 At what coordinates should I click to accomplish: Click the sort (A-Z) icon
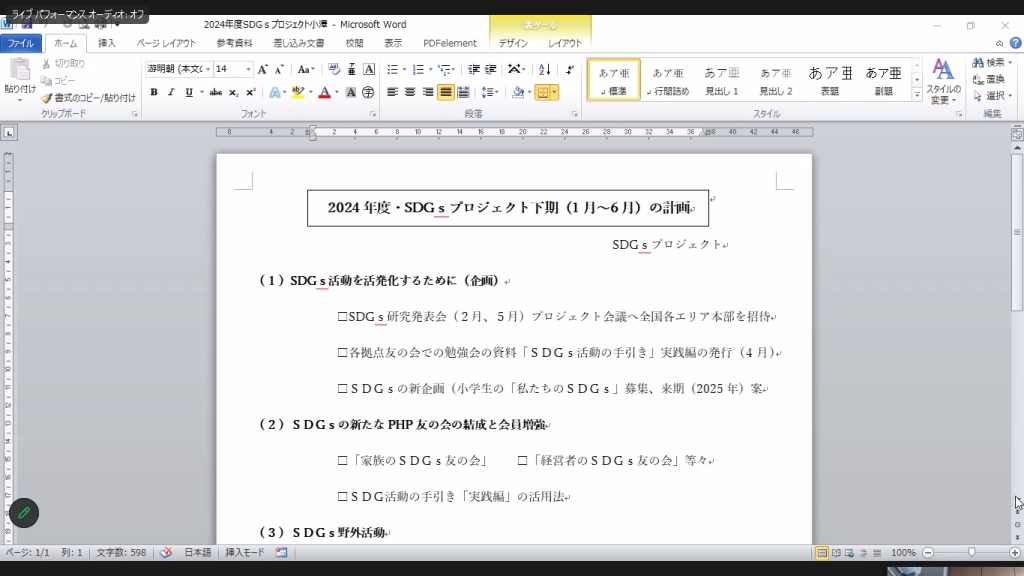[x=545, y=69]
